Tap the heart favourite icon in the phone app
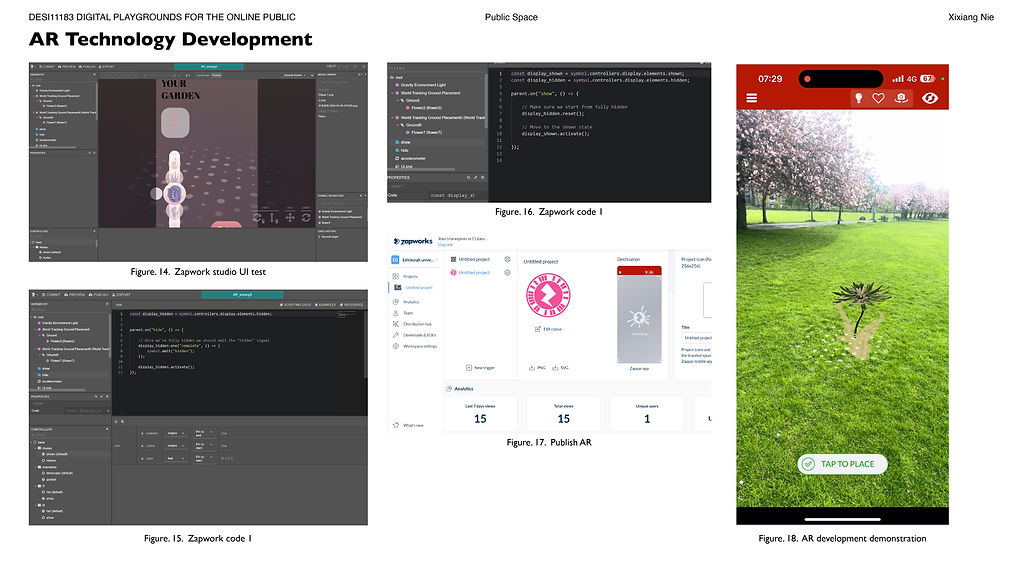1023x576 pixels. [x=878, y=98]
